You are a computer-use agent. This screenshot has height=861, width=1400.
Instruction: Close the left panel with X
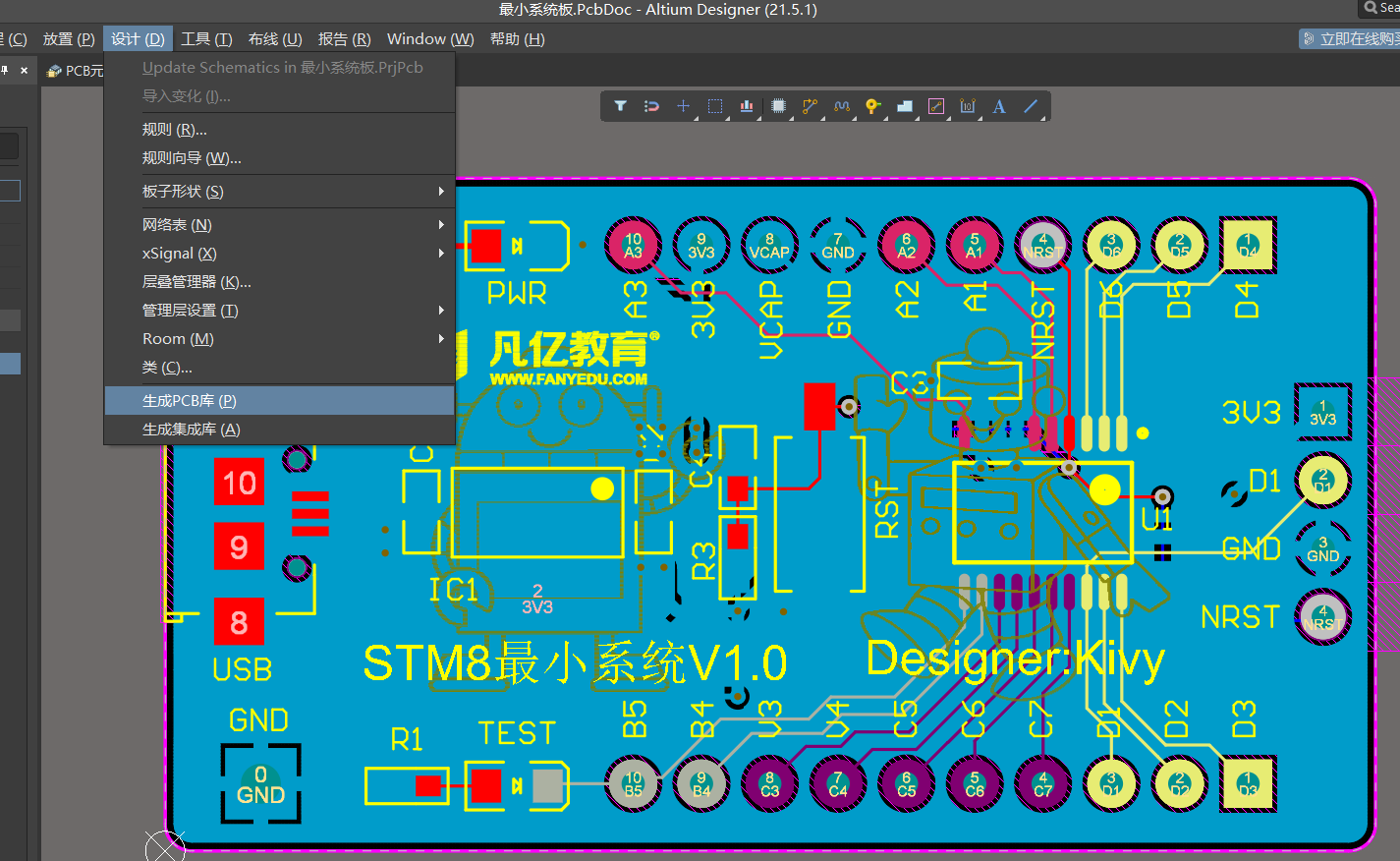tap(25, 70)
